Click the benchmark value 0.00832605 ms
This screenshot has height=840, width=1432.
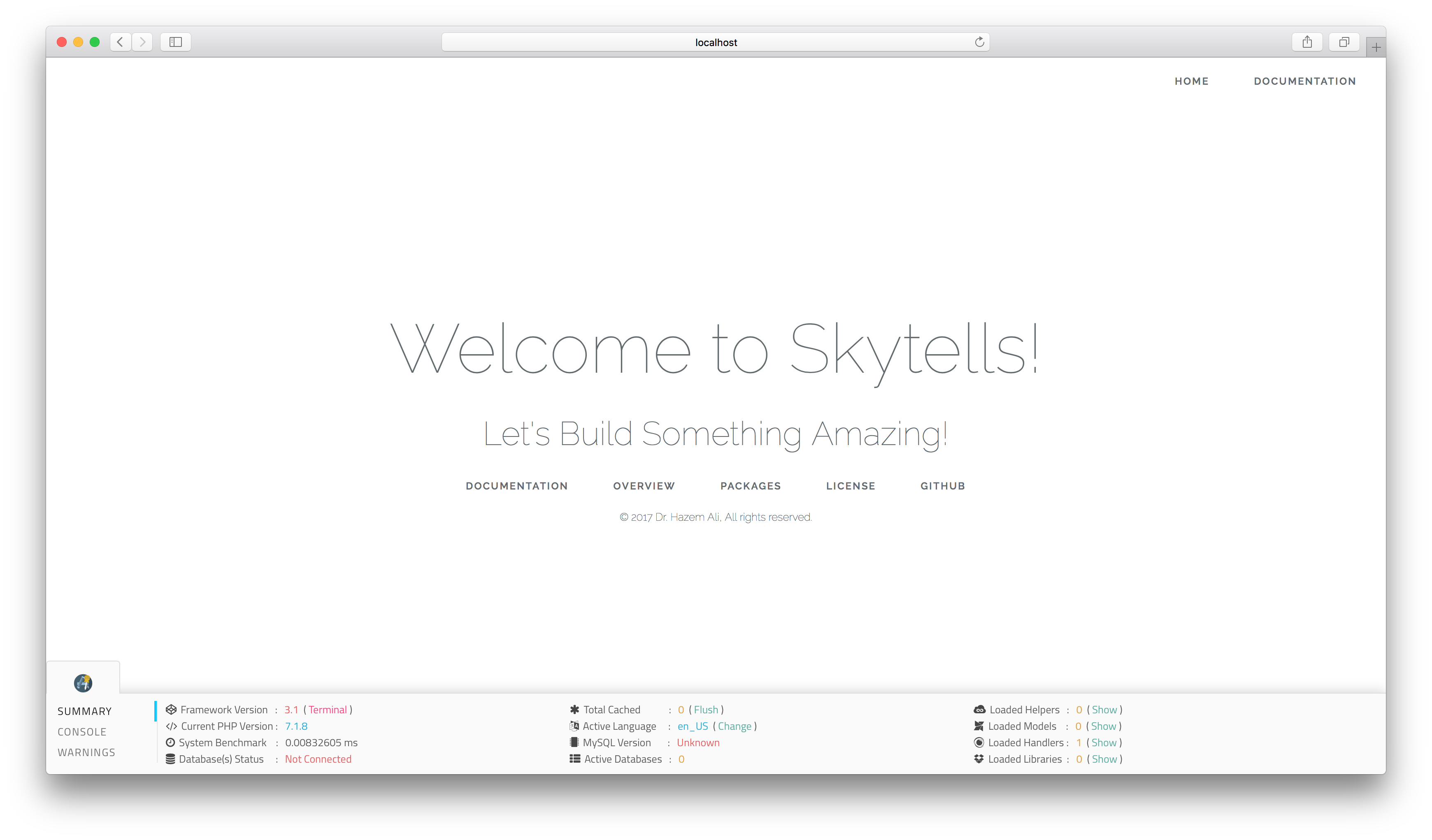click(x=321, y=743)
